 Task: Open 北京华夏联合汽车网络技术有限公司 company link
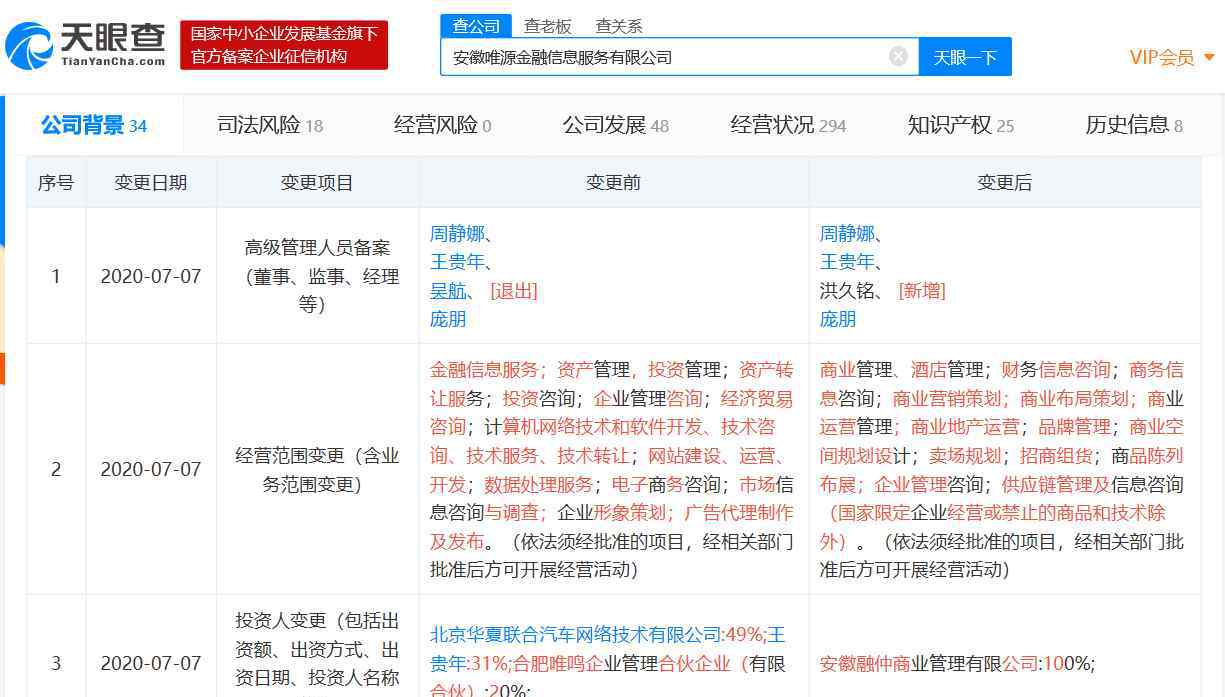point(576,634)
